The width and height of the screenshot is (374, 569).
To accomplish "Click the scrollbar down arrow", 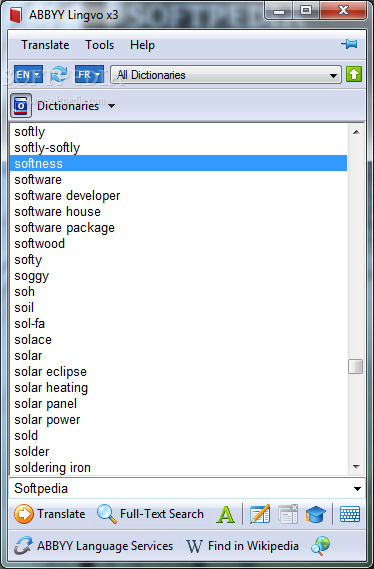I will [356, 467].
